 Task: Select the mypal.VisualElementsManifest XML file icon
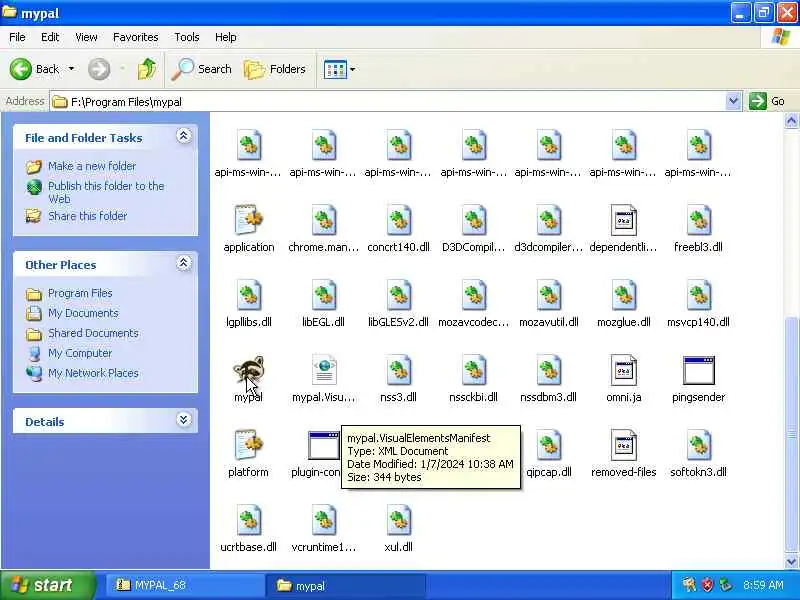click(323, 370)
